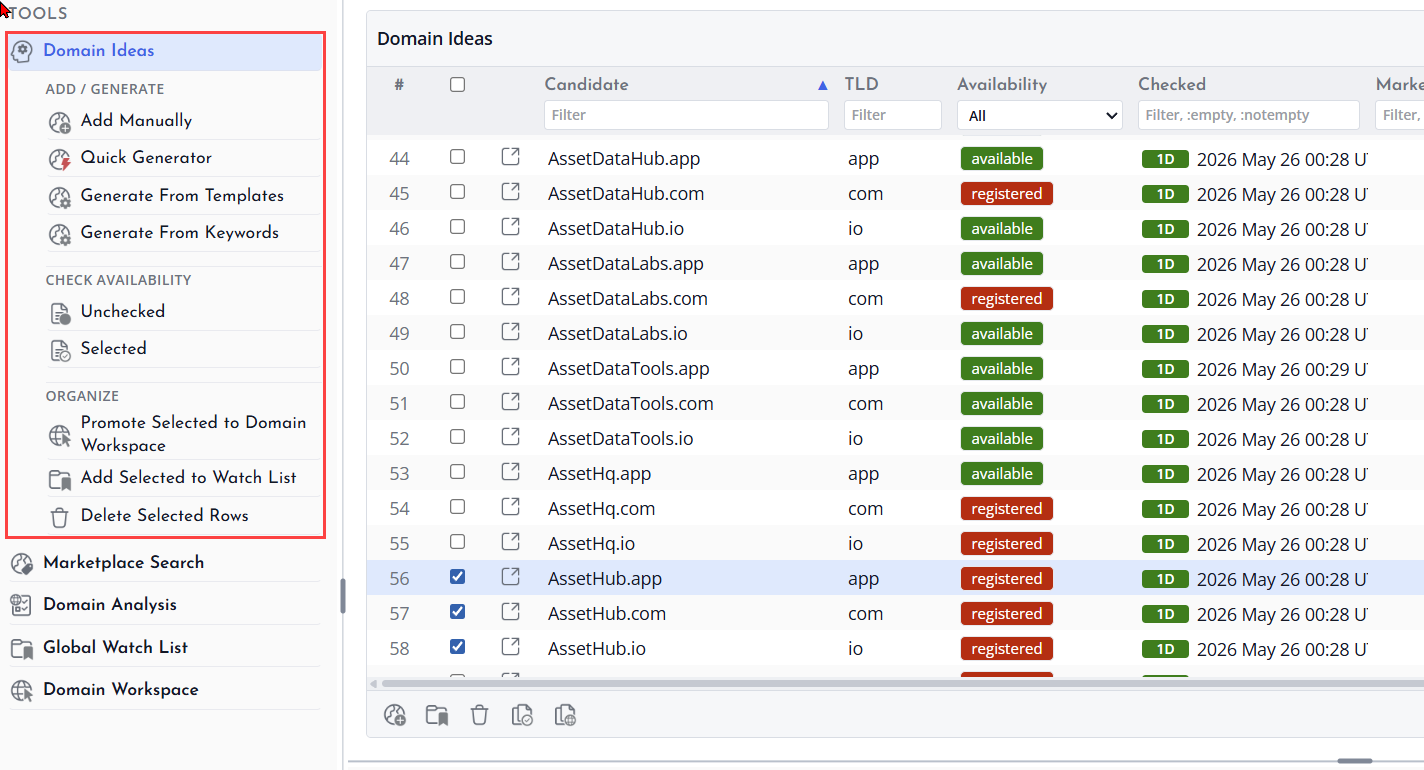Click the open-link icon for AssetDataLabs.io
The width and height of the screenshot is (1424, 770).
pos(510,332)
